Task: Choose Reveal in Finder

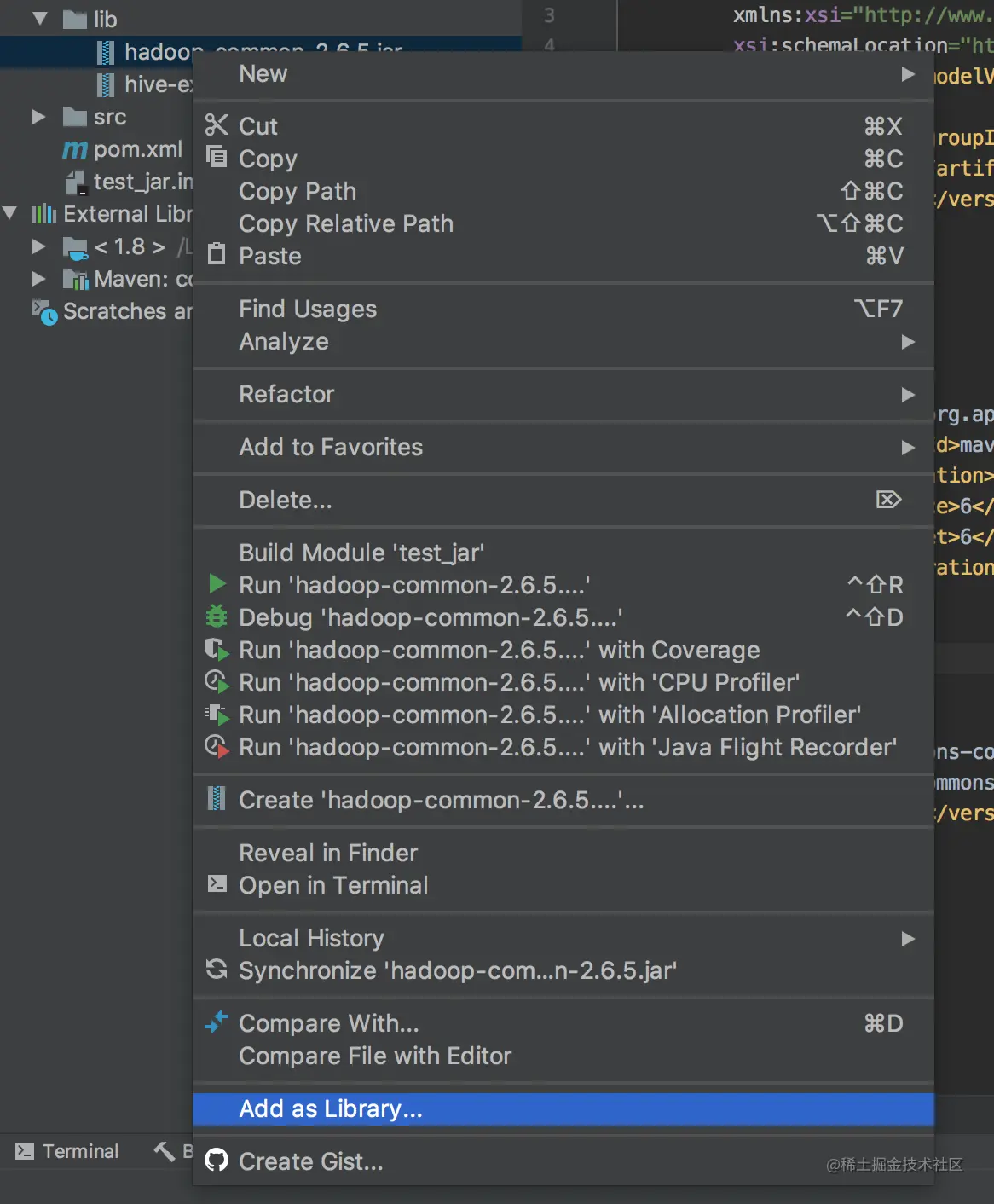Action: (x=563, y=853)
